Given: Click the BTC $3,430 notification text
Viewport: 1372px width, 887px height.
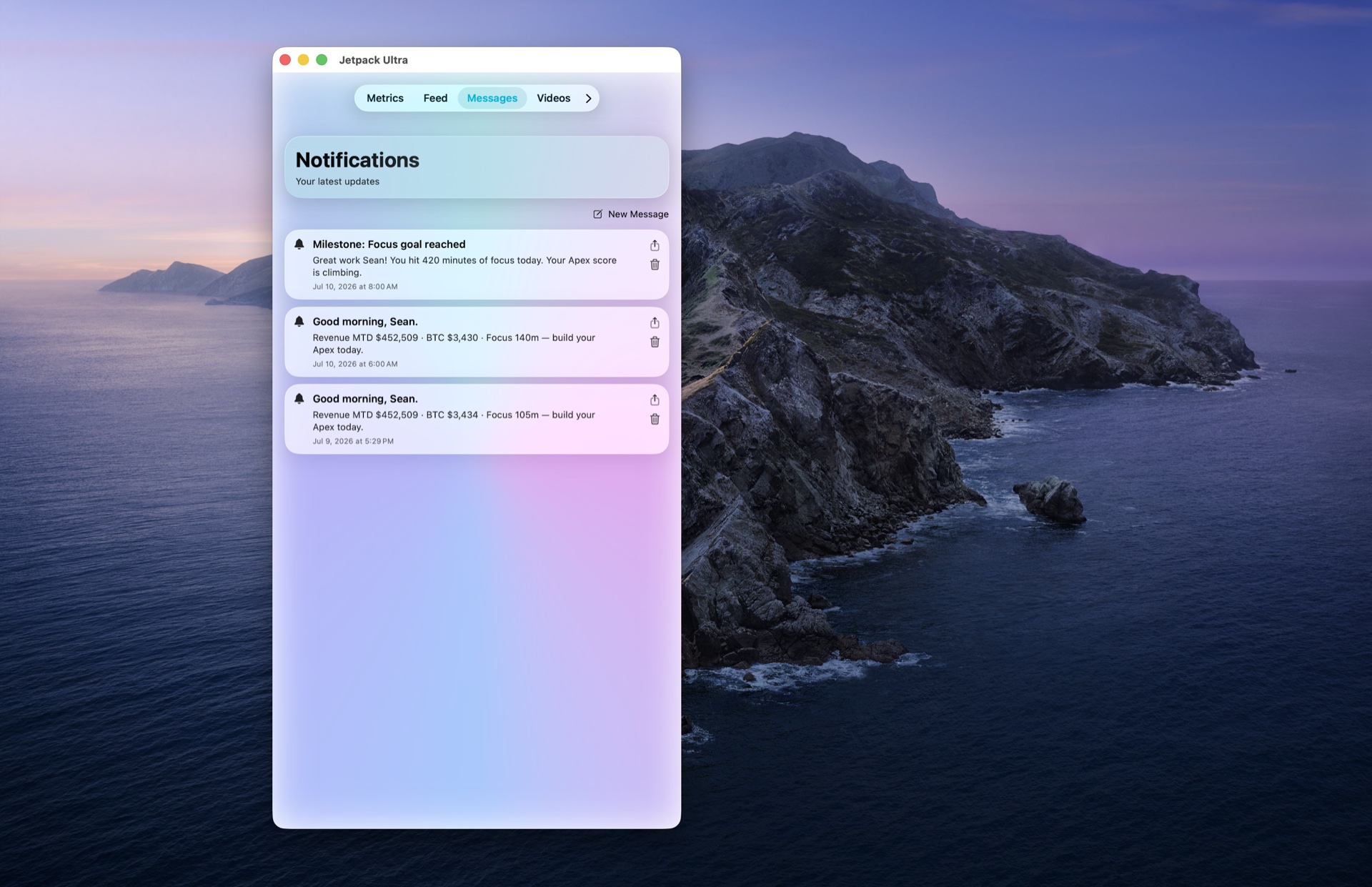Looking at the screenshot, I should click(454, 344).
